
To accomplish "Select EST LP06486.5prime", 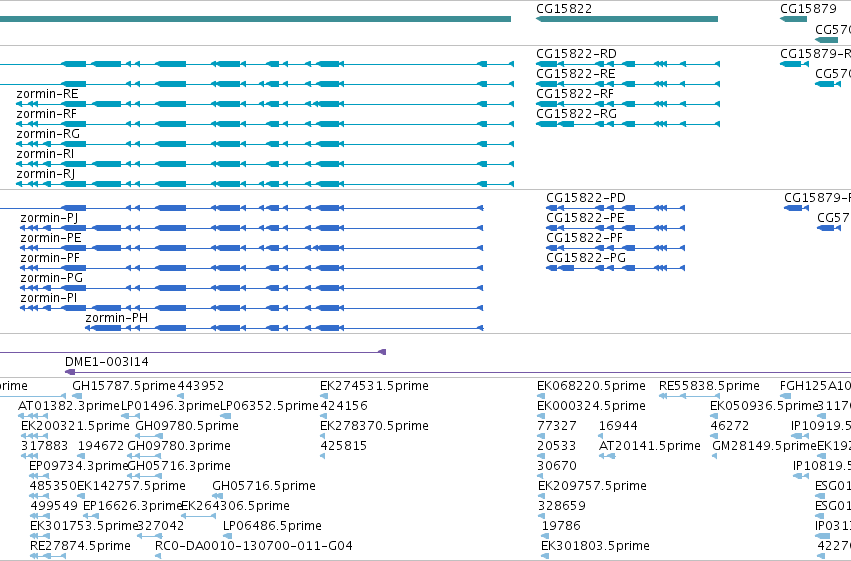I will click(272, 527).
